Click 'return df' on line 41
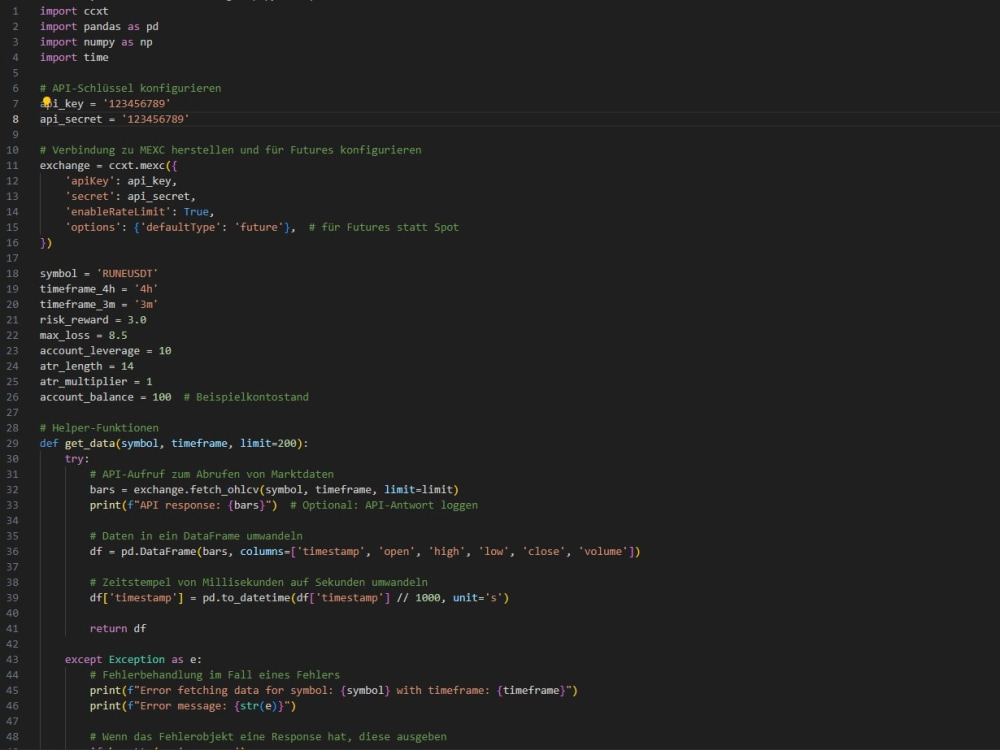Viewport: 1000px width, 750px height. [x=118, y=629]
